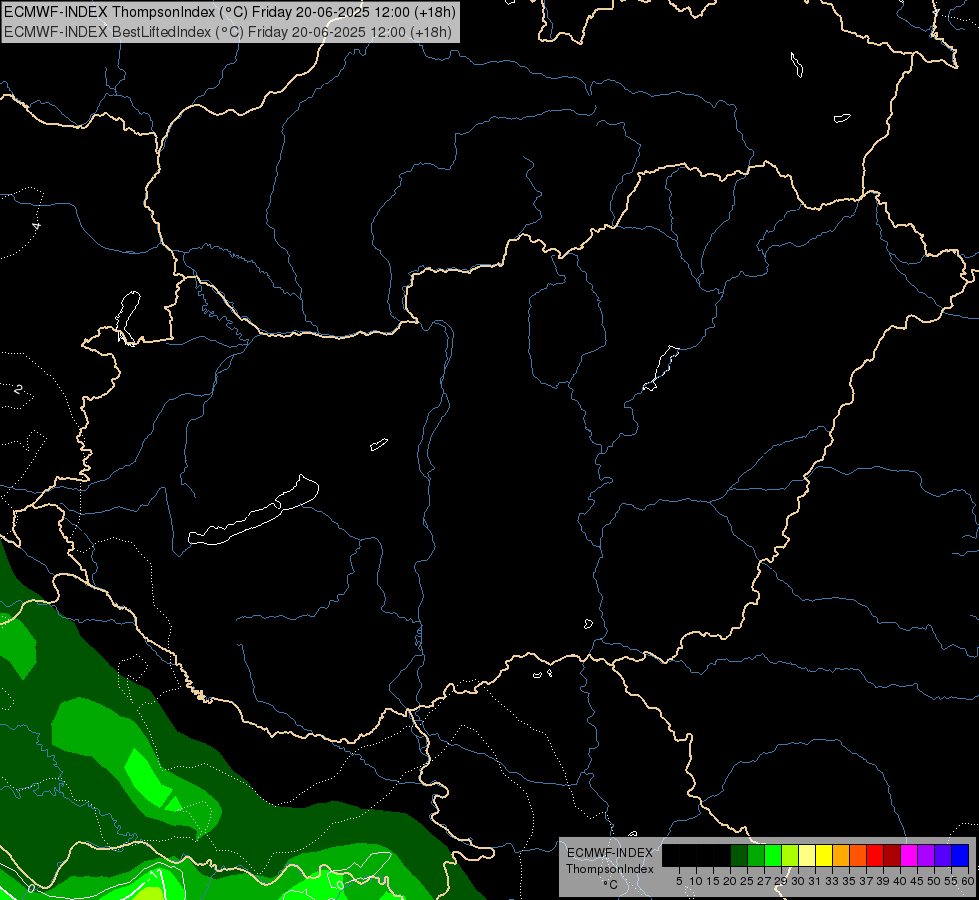This screenshot has width=979, height=900.
Task: Click the legend tick label 29
Action: pyautogui.click(x=781, y=881)
